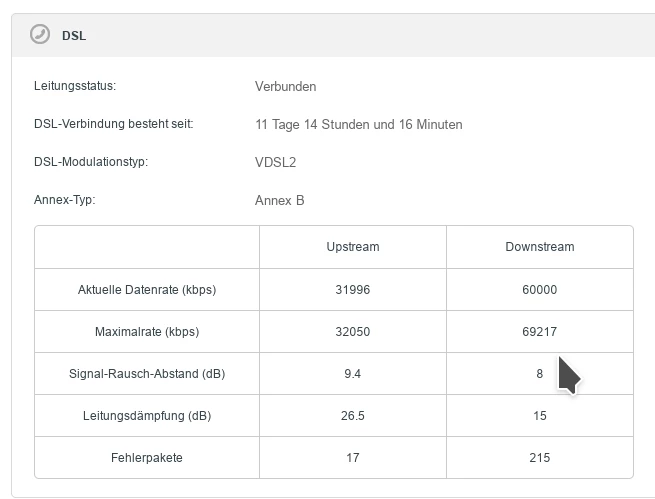655x499 pixels.
Task: Click the Downstream column header
Action: (x=539, y=247)
